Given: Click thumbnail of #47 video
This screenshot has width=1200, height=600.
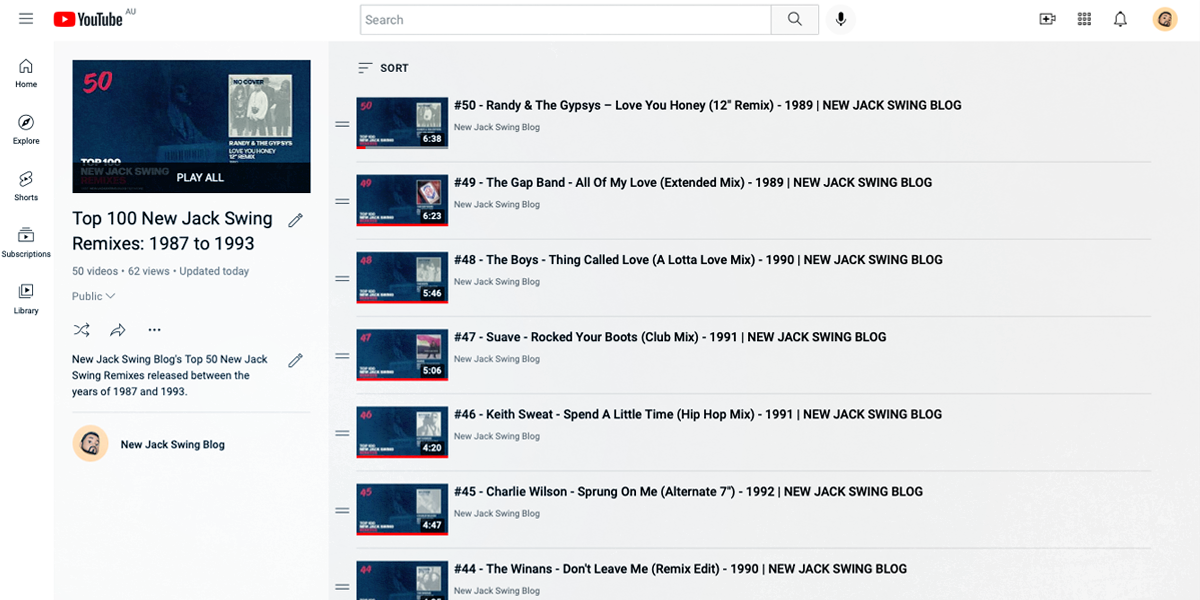Looking at the screenshot, I should [402, 355].
